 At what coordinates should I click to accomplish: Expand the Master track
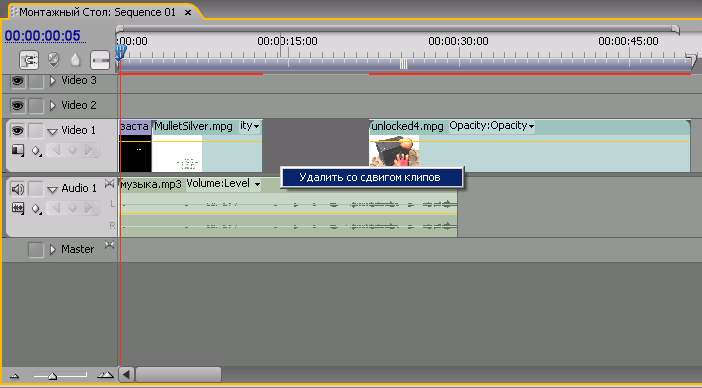point(53,249)
